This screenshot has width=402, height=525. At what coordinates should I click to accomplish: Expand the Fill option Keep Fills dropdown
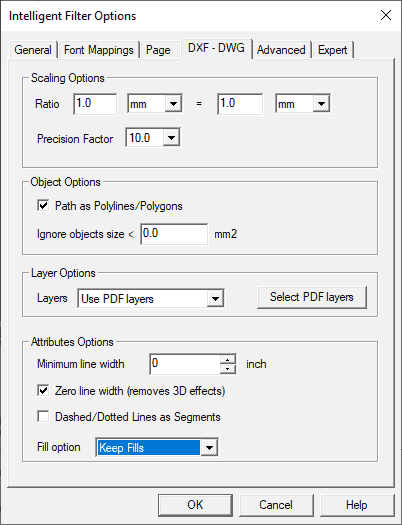click(157, 447)
